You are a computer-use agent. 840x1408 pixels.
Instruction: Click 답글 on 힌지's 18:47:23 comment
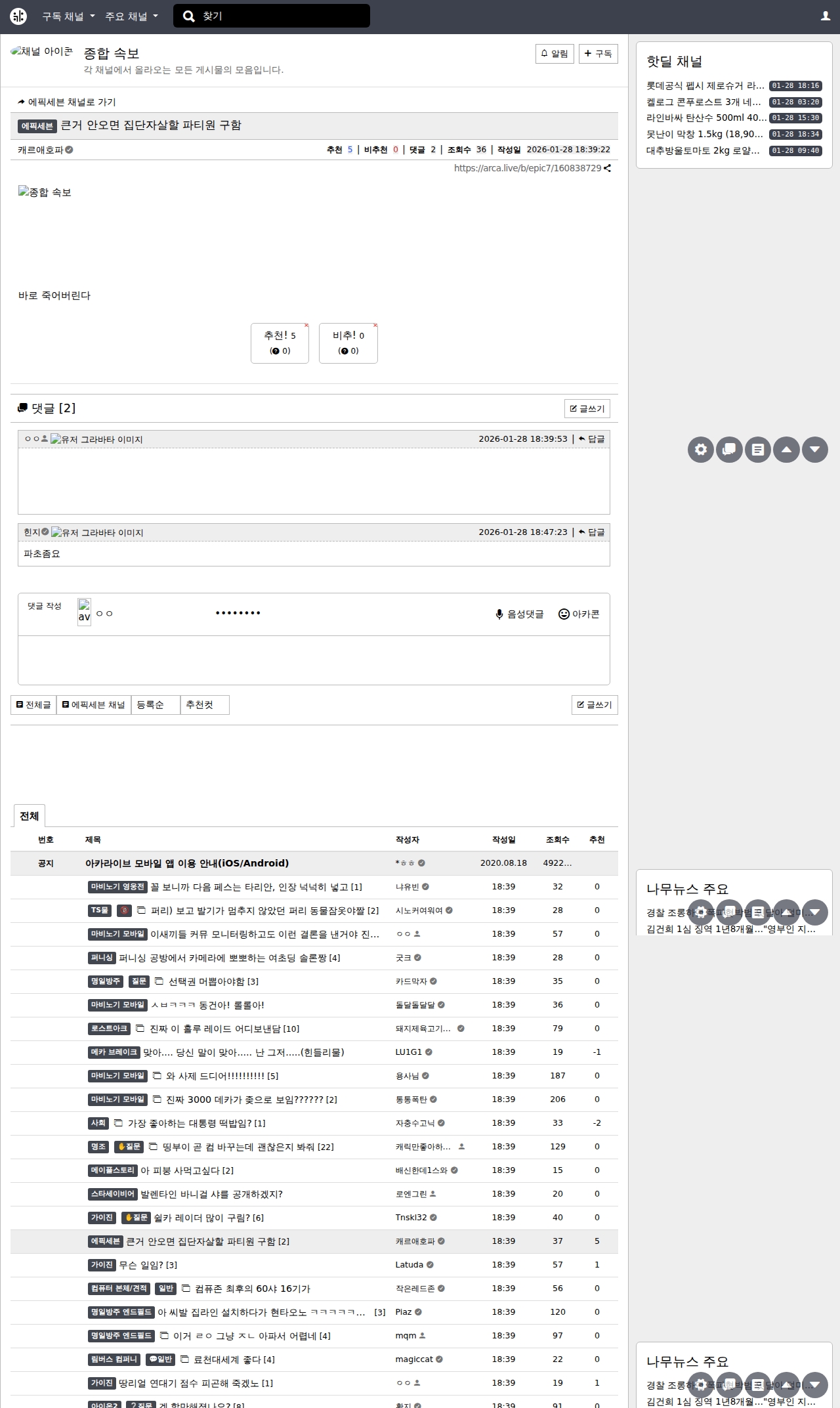click(592, 532)
